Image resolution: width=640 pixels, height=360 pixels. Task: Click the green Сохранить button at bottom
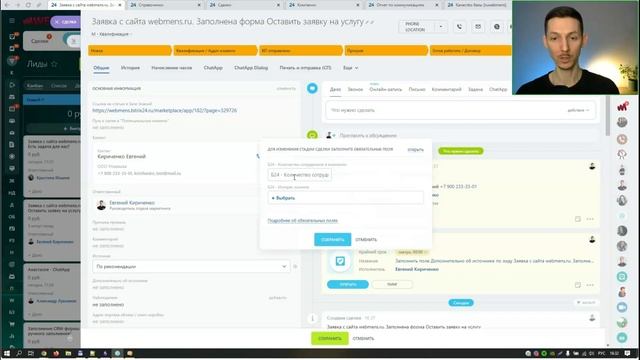coord(330,338)
